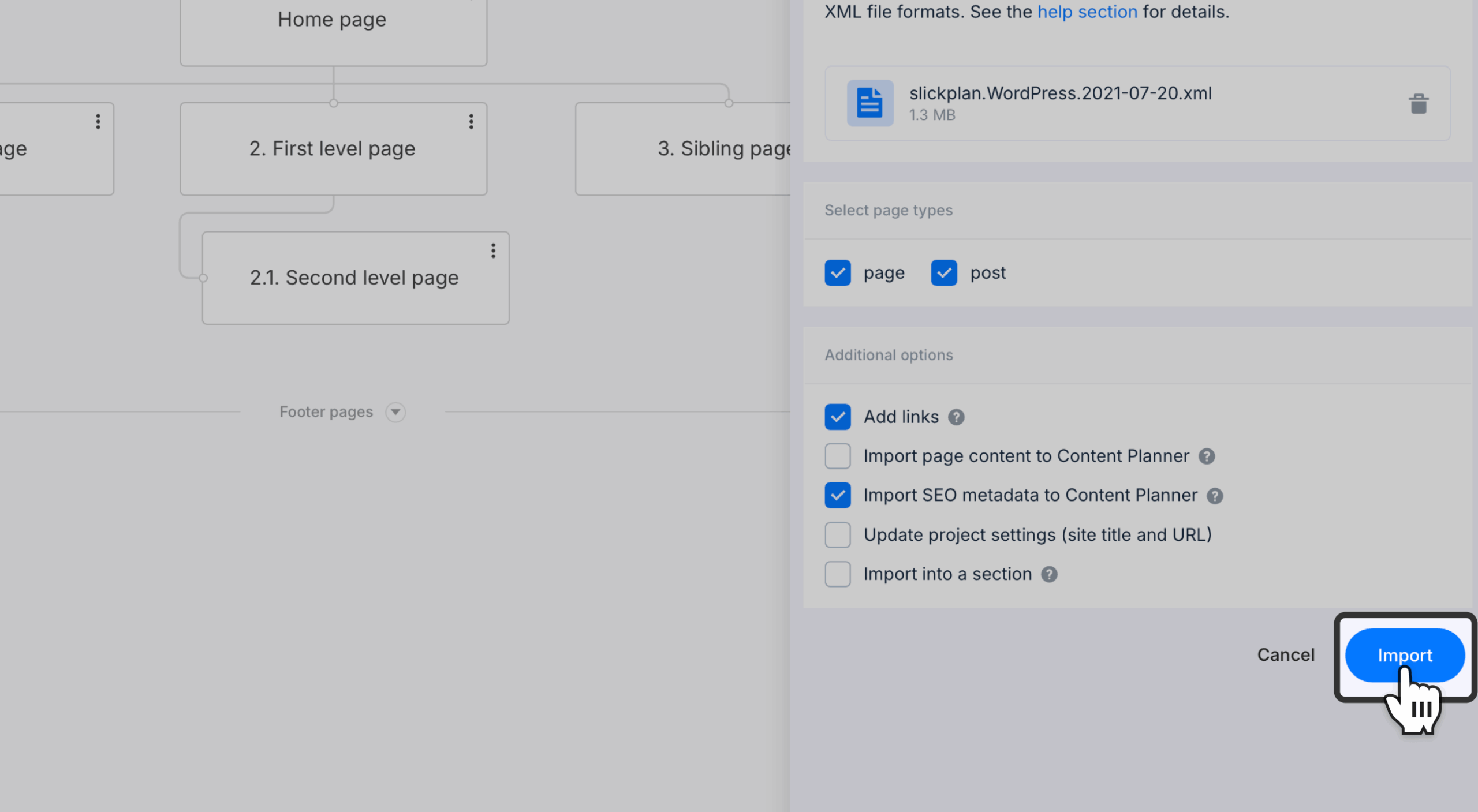Show help for Add links option
Image resolution: width=1478 pixels, height=812 pixels.
click(956, 417)
